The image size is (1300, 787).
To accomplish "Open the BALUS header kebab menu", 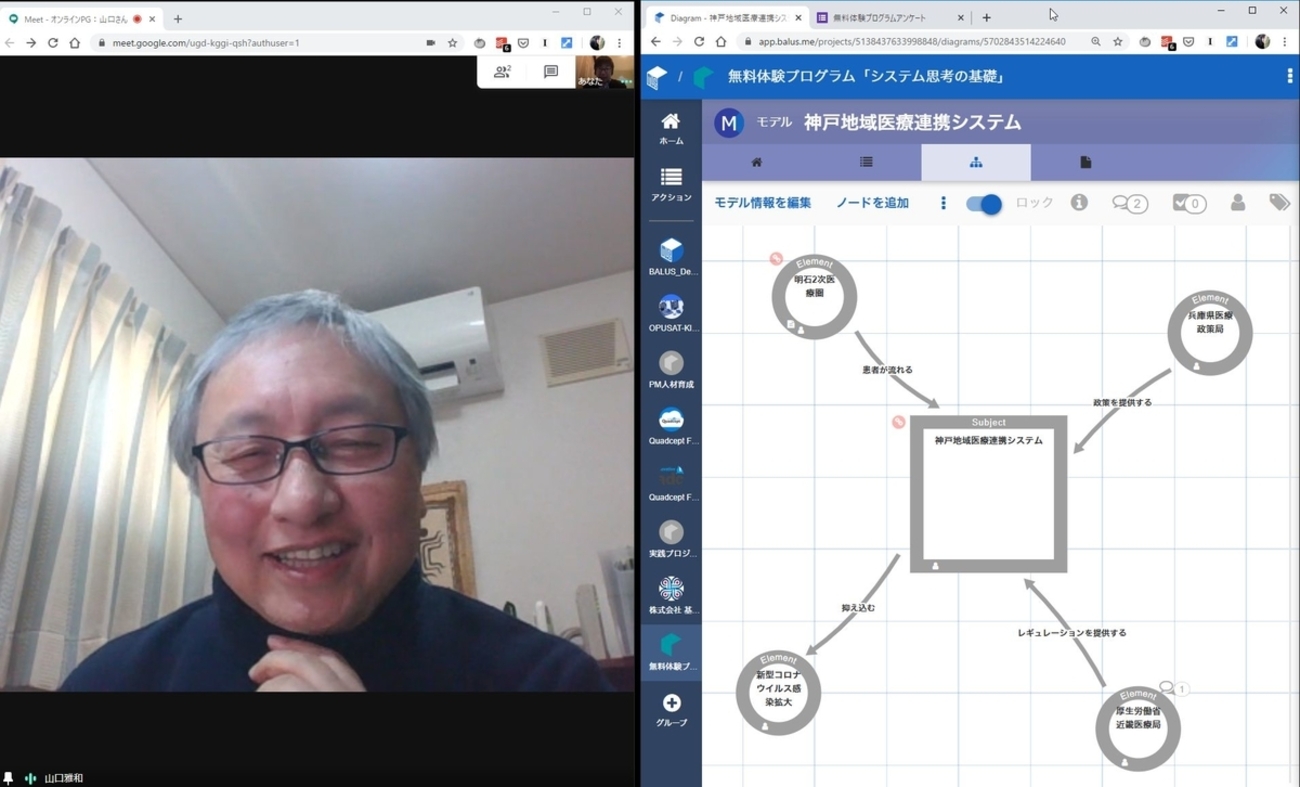I will point(1289,77).
